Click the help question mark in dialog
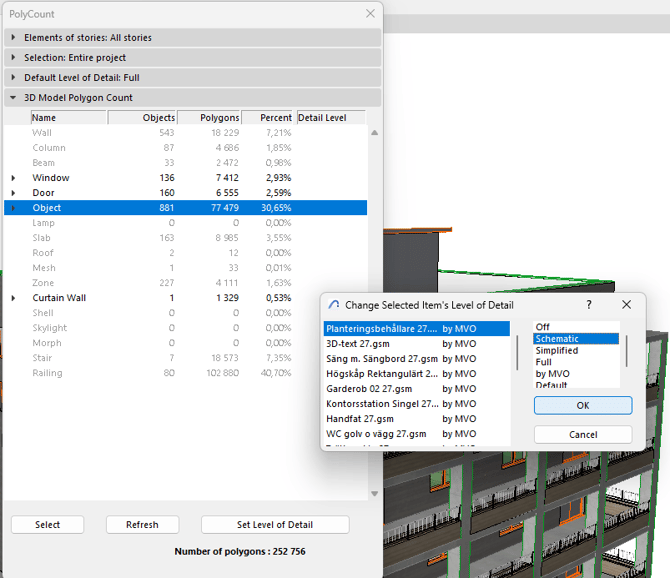 [x=589, y=305]
